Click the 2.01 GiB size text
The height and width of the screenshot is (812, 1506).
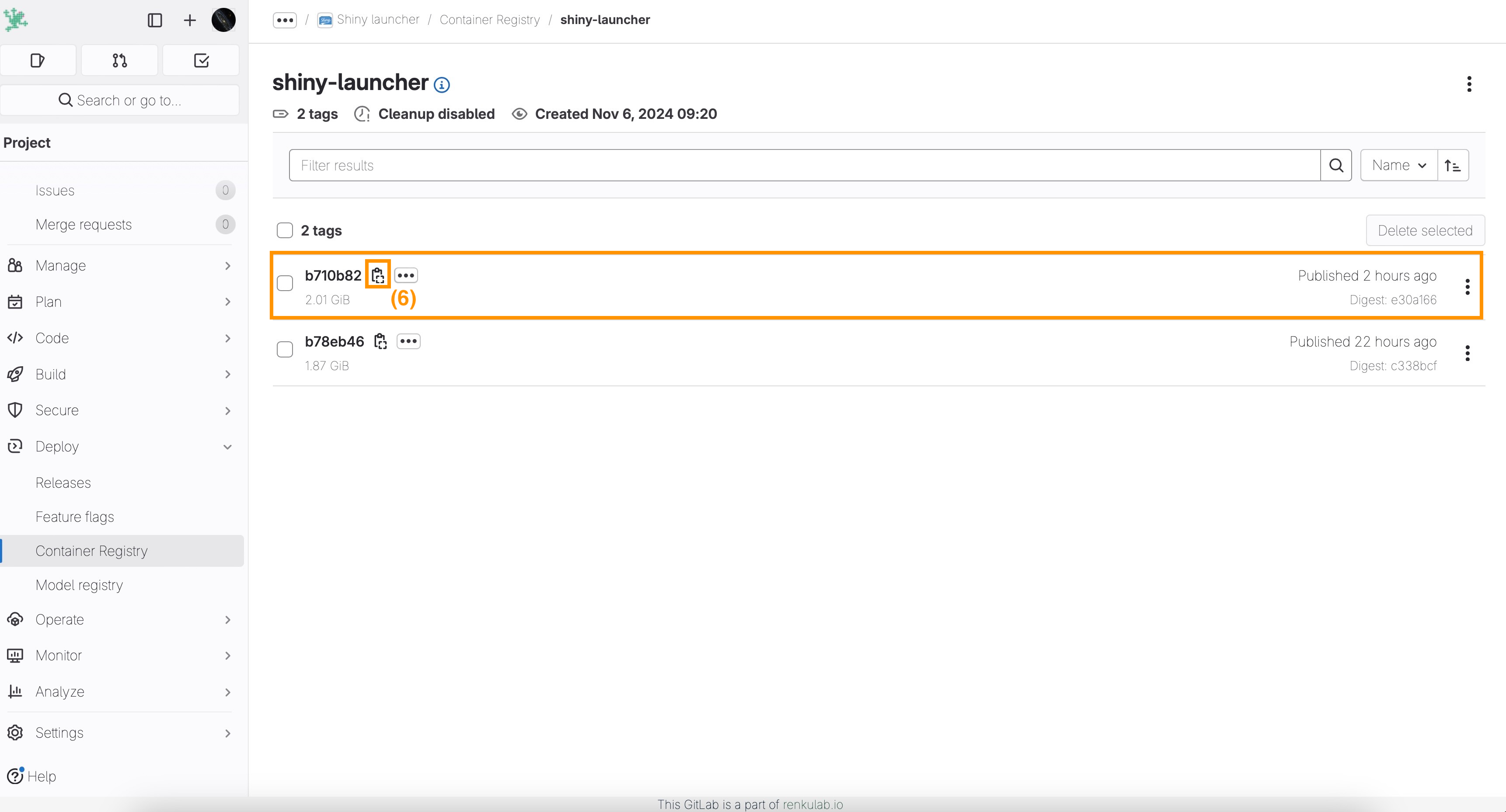pos(328,300)
